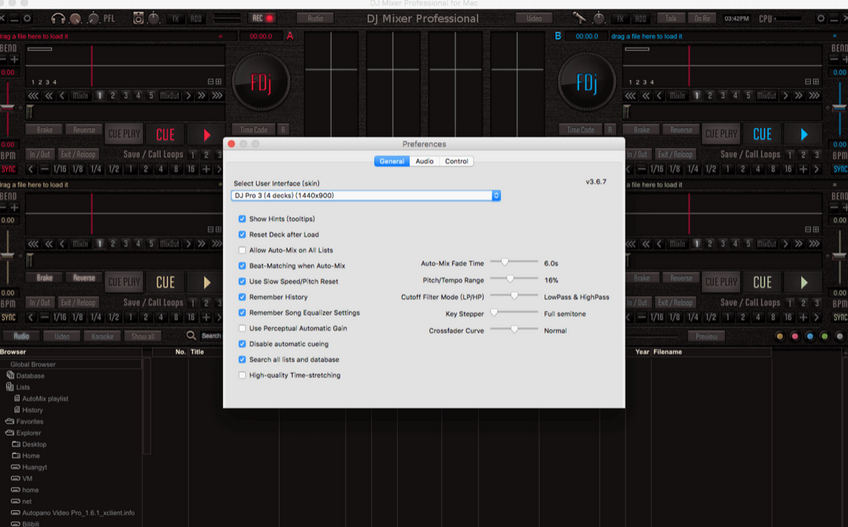
Task: Click the settings gear icon next to CPU meter
Action: point(821,18)
